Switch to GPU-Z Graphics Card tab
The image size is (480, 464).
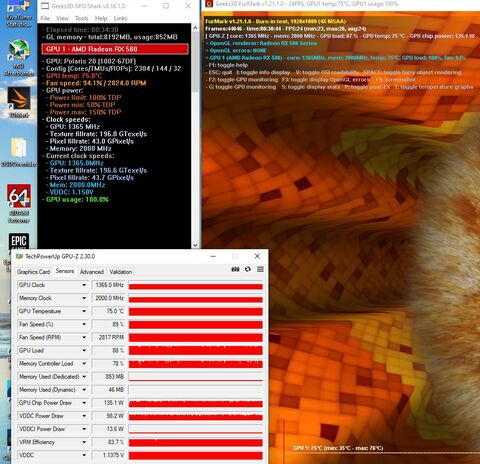pos(33,272)
